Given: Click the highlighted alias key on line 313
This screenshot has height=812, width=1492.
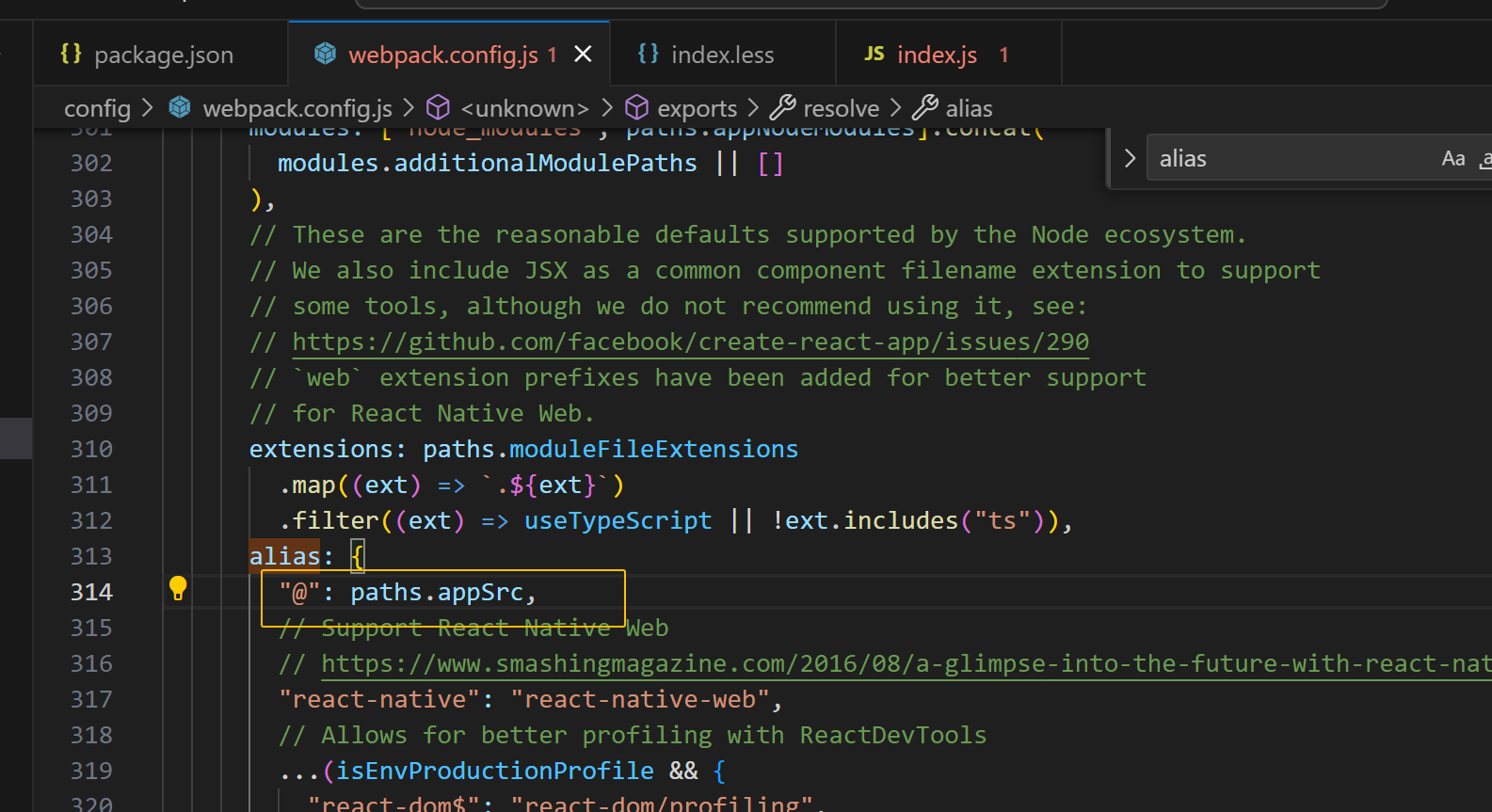Looking at the screenshot, I should [284, 556].
